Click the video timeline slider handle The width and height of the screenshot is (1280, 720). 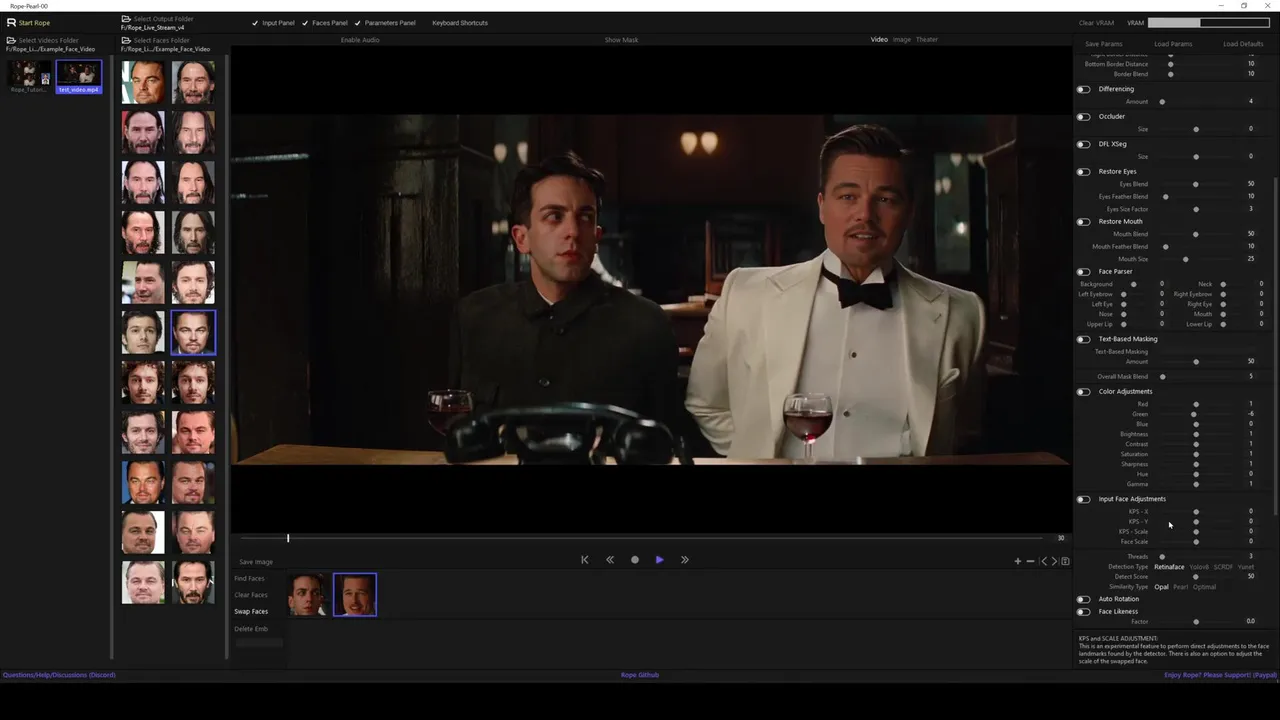point(288,538)
